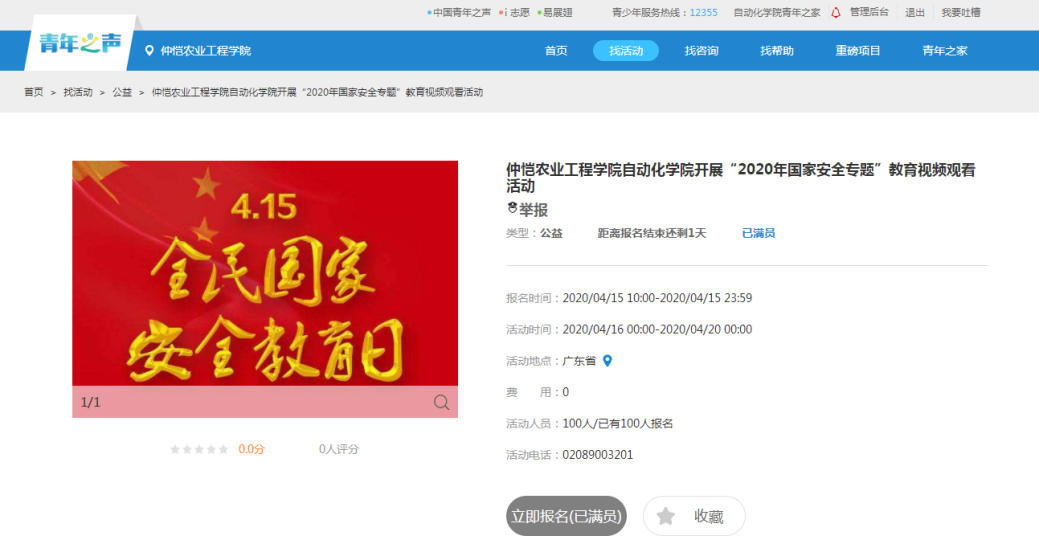1039x540 pixels.
Task: Click the blue map pin beside 广东省
Action: [607, 361]
